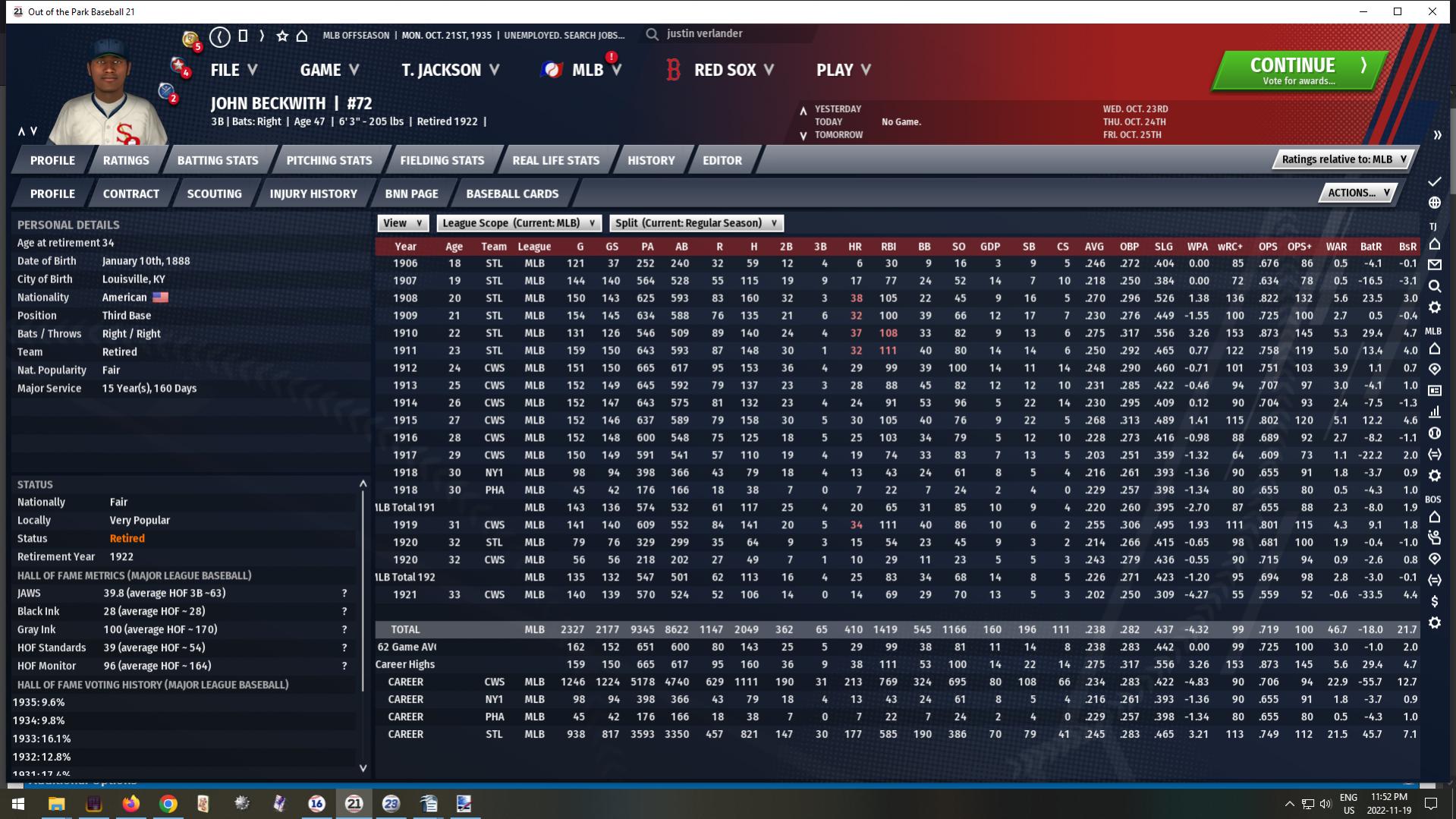
Task: Click the checkmark icon in right sidebar
Action: [x=1434, y=181]
